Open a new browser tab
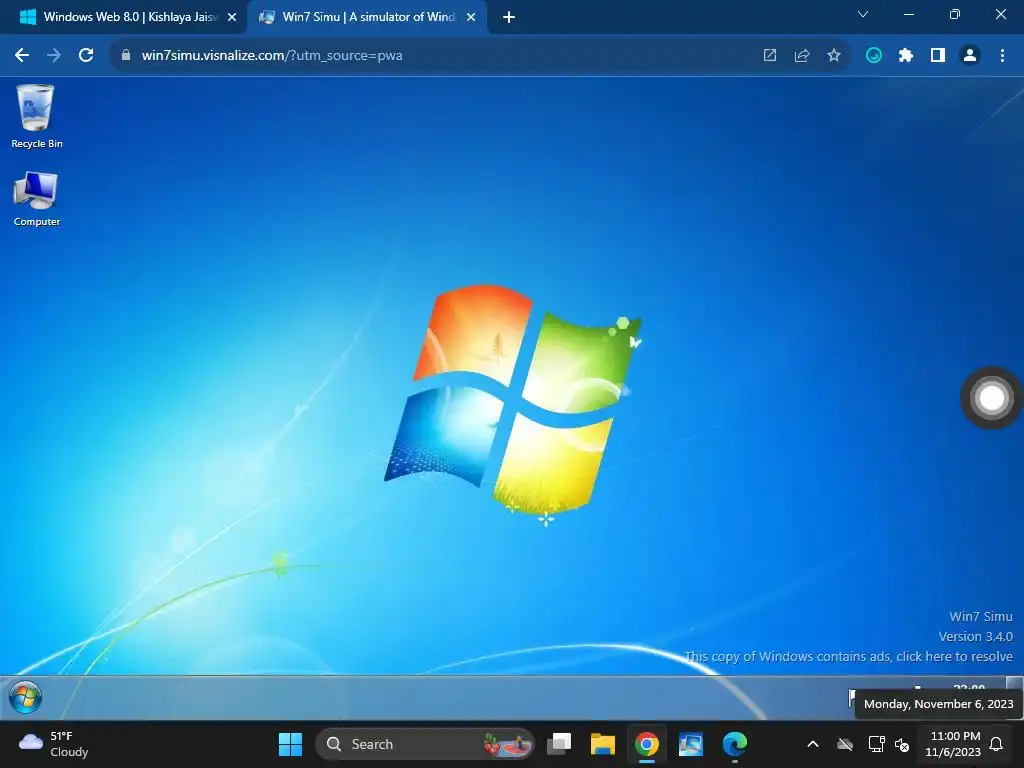This screenshot has height=768, width=1024. [x=509, y=17]
